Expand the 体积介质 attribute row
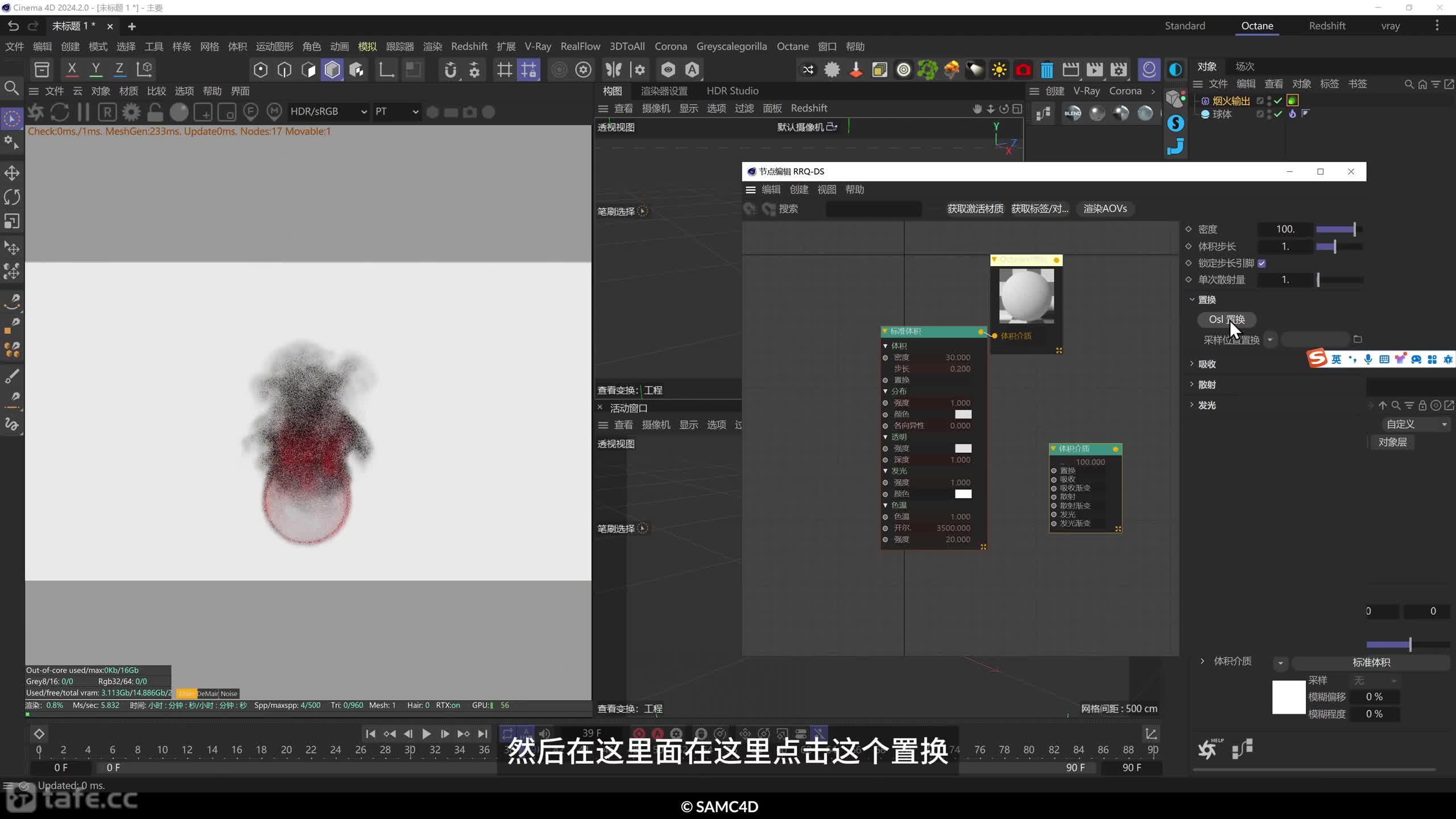Image resolution: width=1456 pixels, height=819 pixels. 1202,661
